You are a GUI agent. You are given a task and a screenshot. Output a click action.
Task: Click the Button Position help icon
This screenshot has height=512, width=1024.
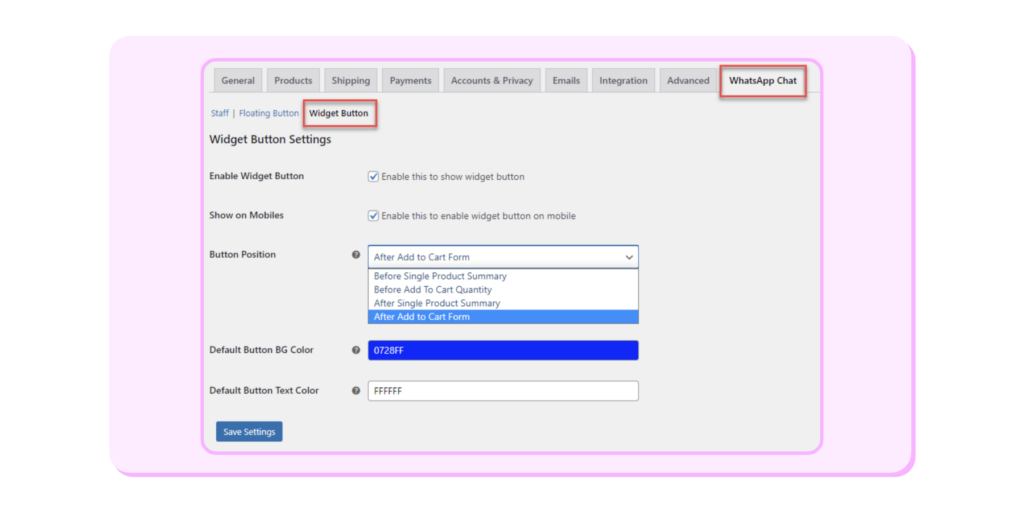(x=356, y=255)
